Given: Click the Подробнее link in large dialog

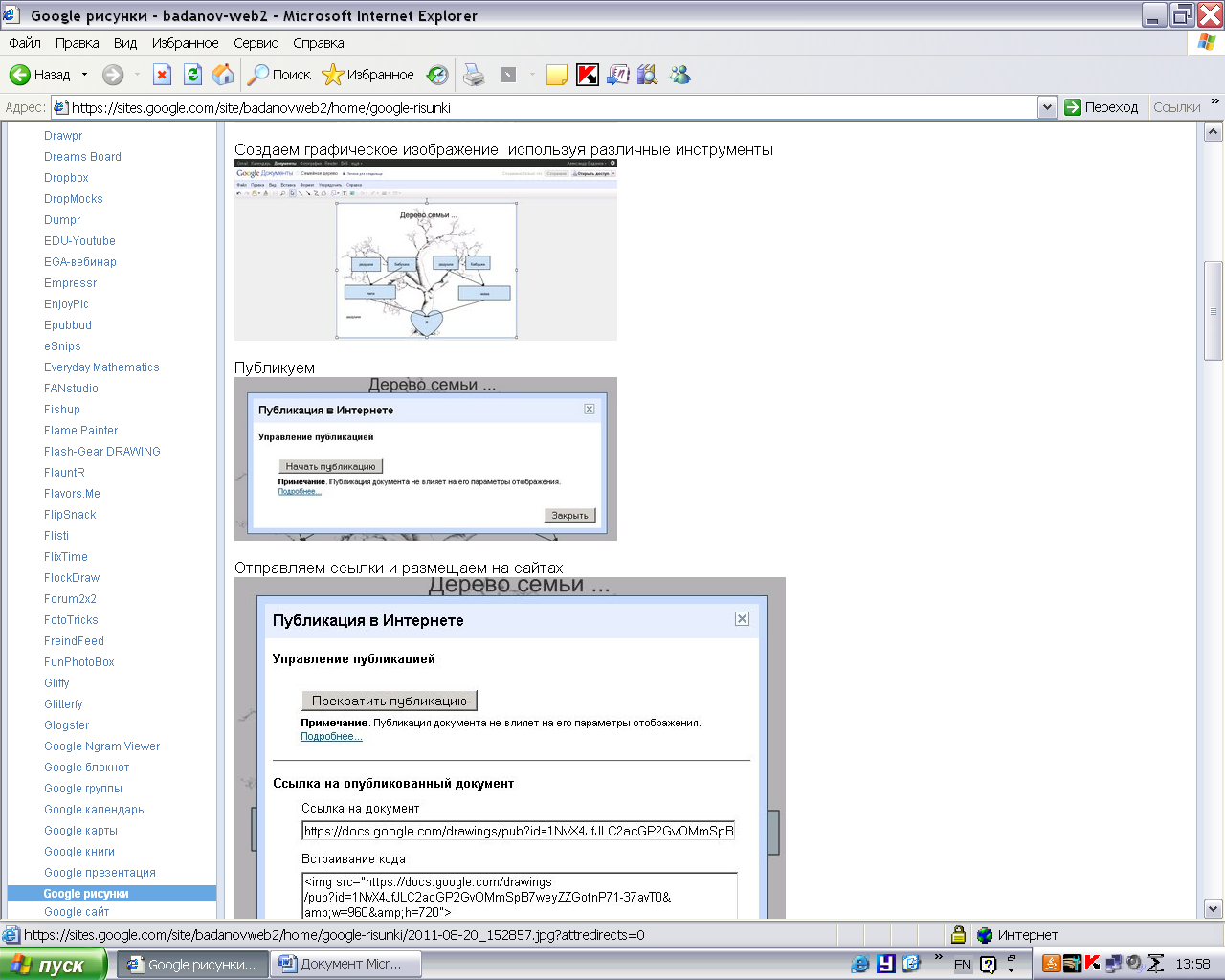Looking at the screenshot, I should tap(331, 736).
